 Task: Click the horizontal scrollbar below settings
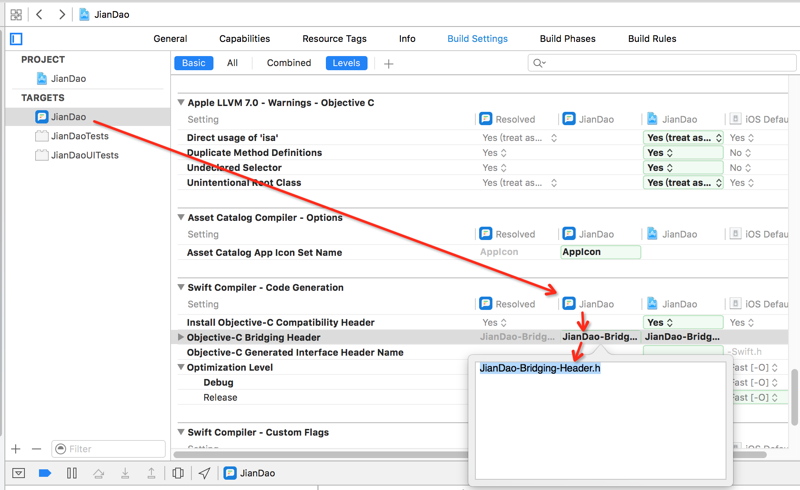point(469,454)
